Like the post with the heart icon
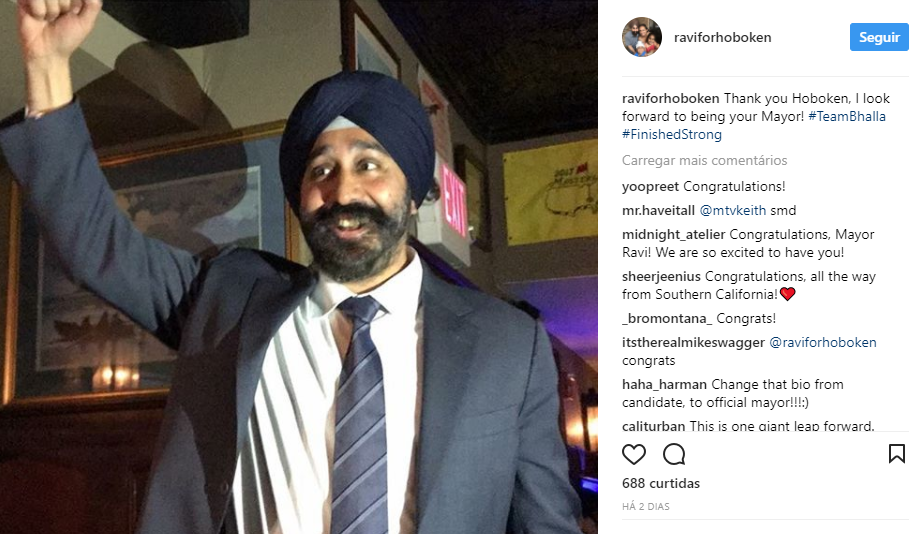Screen dimensions: 916x534 [634, 454]
